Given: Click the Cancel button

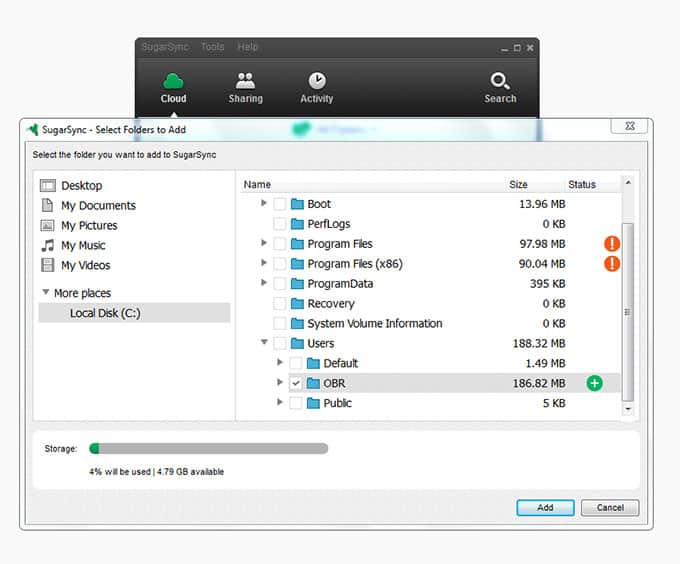Looking at the screenshot, I should (610, 508).
